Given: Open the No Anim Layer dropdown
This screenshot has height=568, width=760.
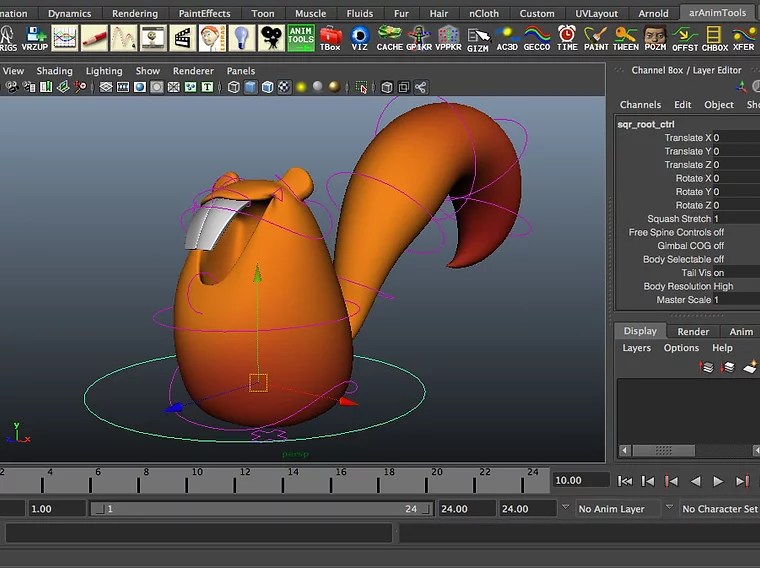Looking at the screenshot, I should point(613,509).
